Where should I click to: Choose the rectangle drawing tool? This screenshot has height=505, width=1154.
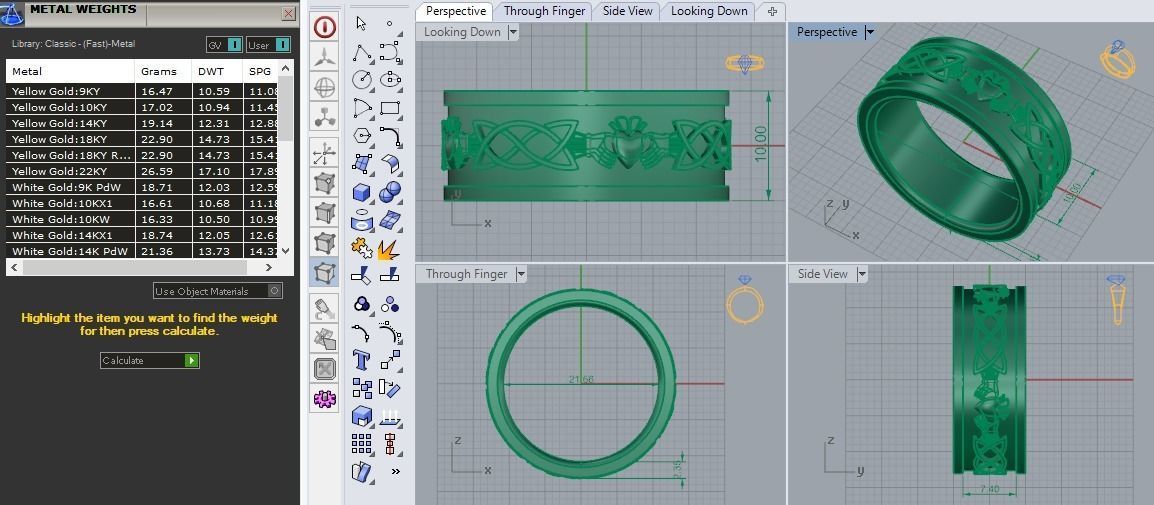389,108
